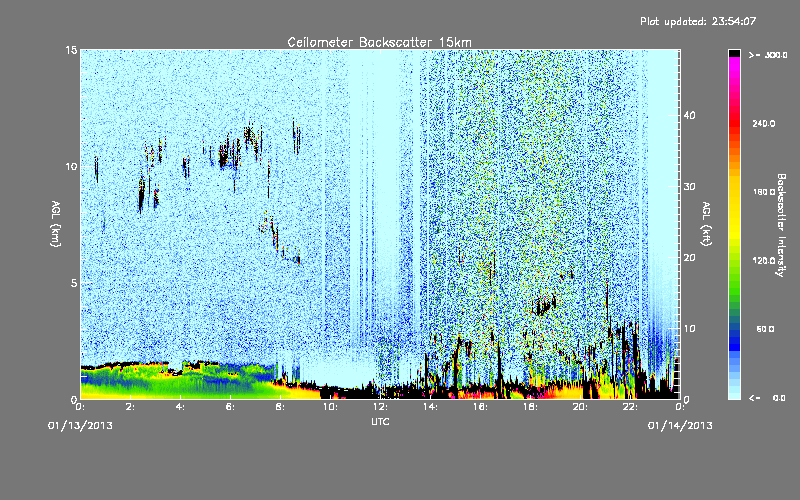Click the '10:' hour tick on time axis
This screenshot has height=500, width=800.
pos(330,407)
